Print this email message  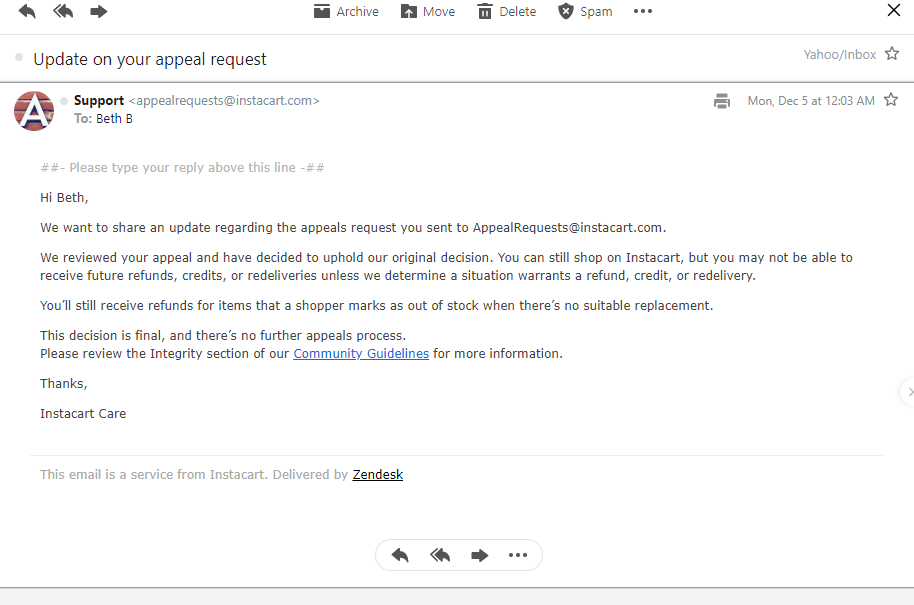(x=722, y=101)
